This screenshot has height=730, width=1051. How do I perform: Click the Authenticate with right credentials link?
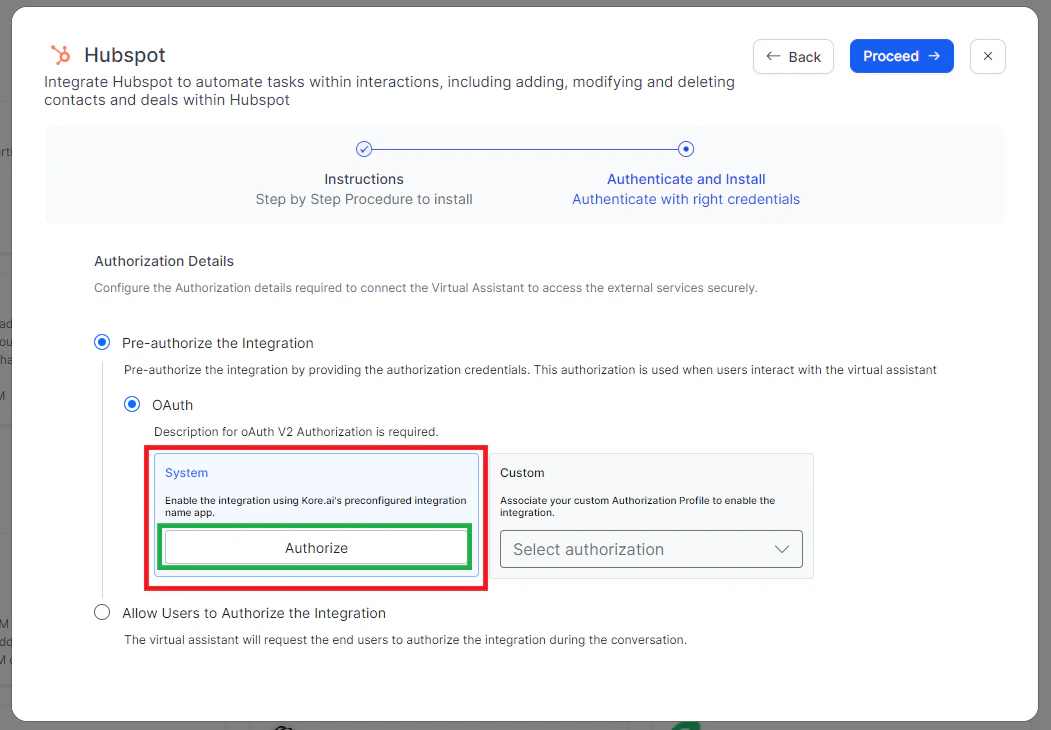pyautogui.click(x=686, y=199)
